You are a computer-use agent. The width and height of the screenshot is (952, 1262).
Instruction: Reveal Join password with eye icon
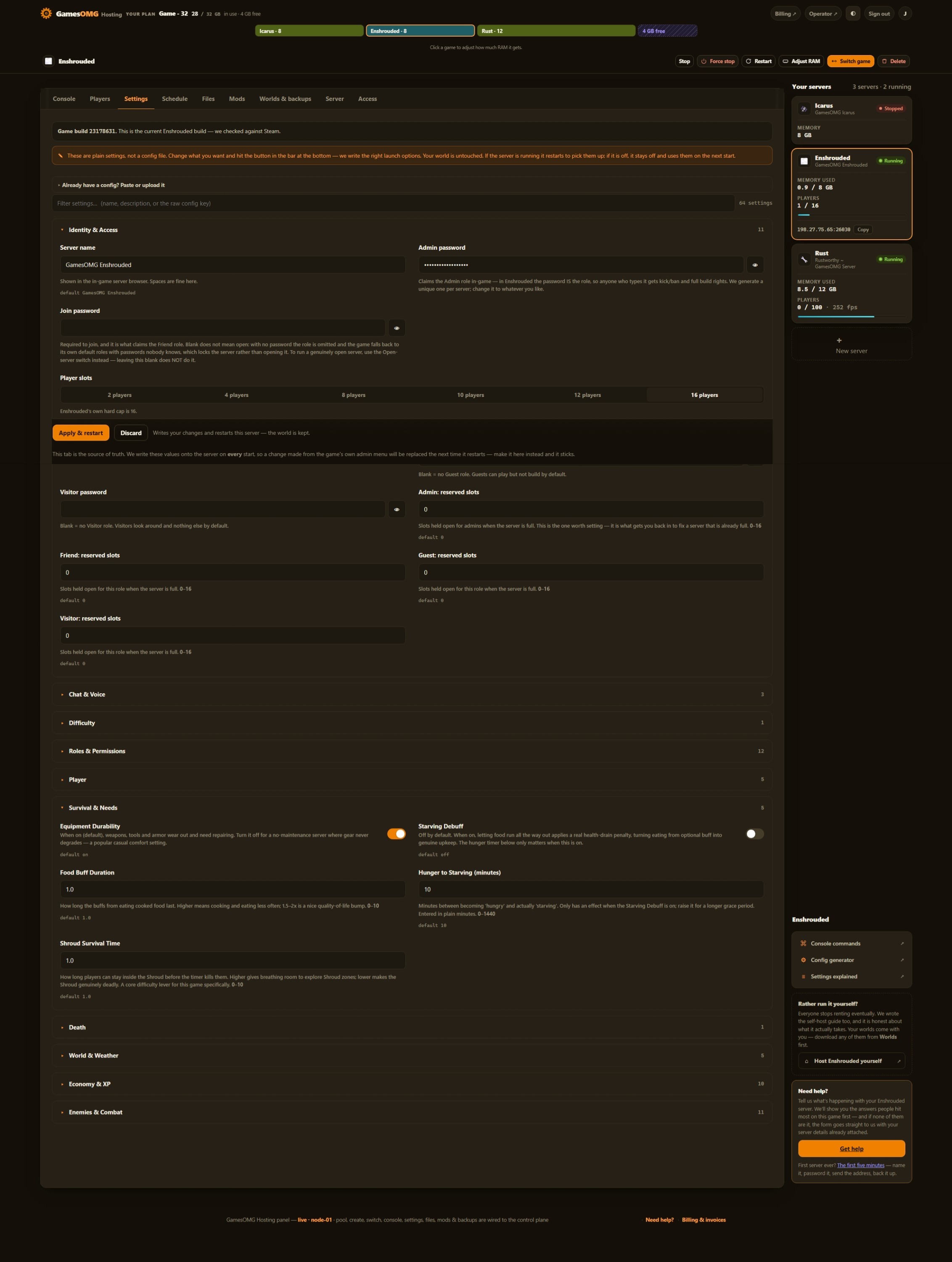tap(397, 328)
